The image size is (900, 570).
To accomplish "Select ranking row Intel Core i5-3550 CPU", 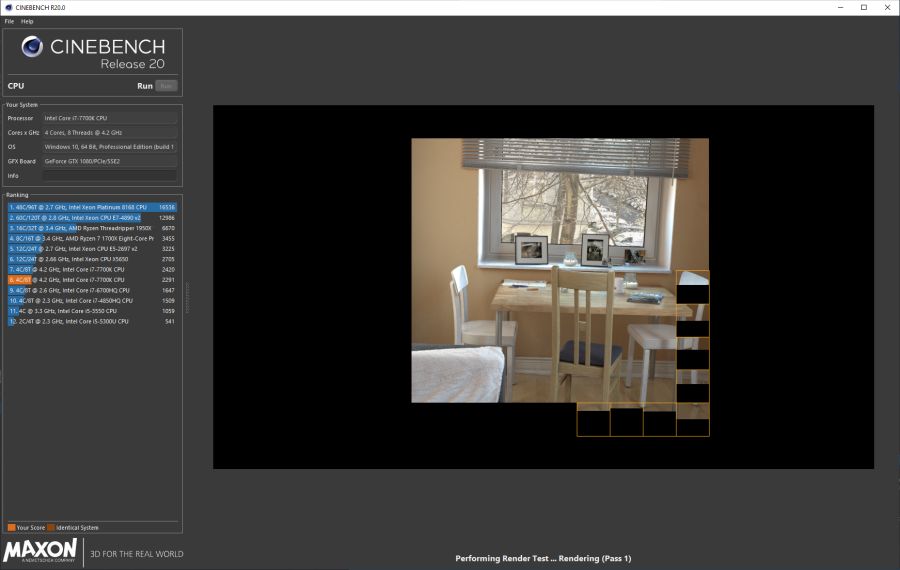I will click(x=92, y=311).
